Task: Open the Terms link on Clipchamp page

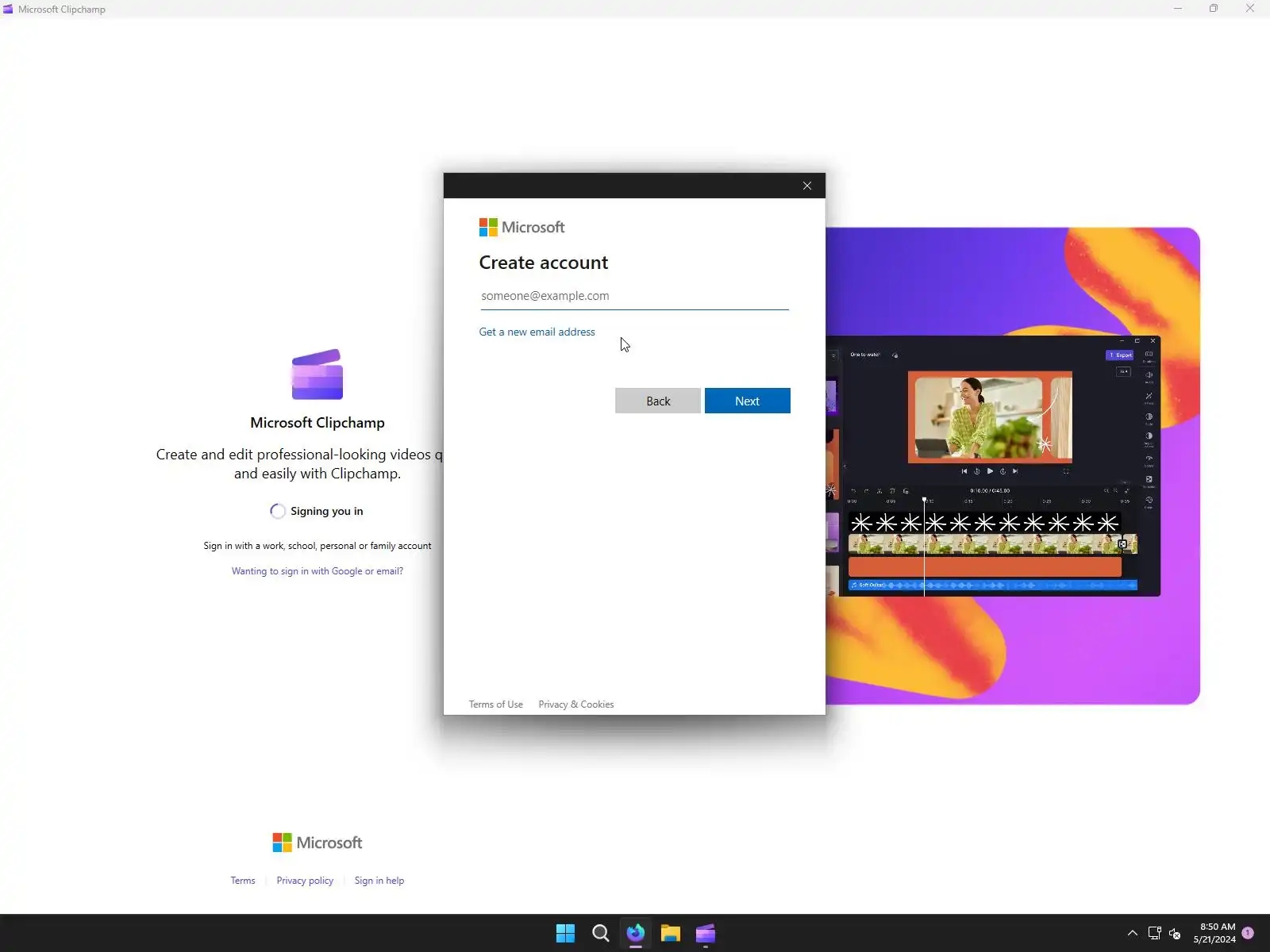Action: 243,881
